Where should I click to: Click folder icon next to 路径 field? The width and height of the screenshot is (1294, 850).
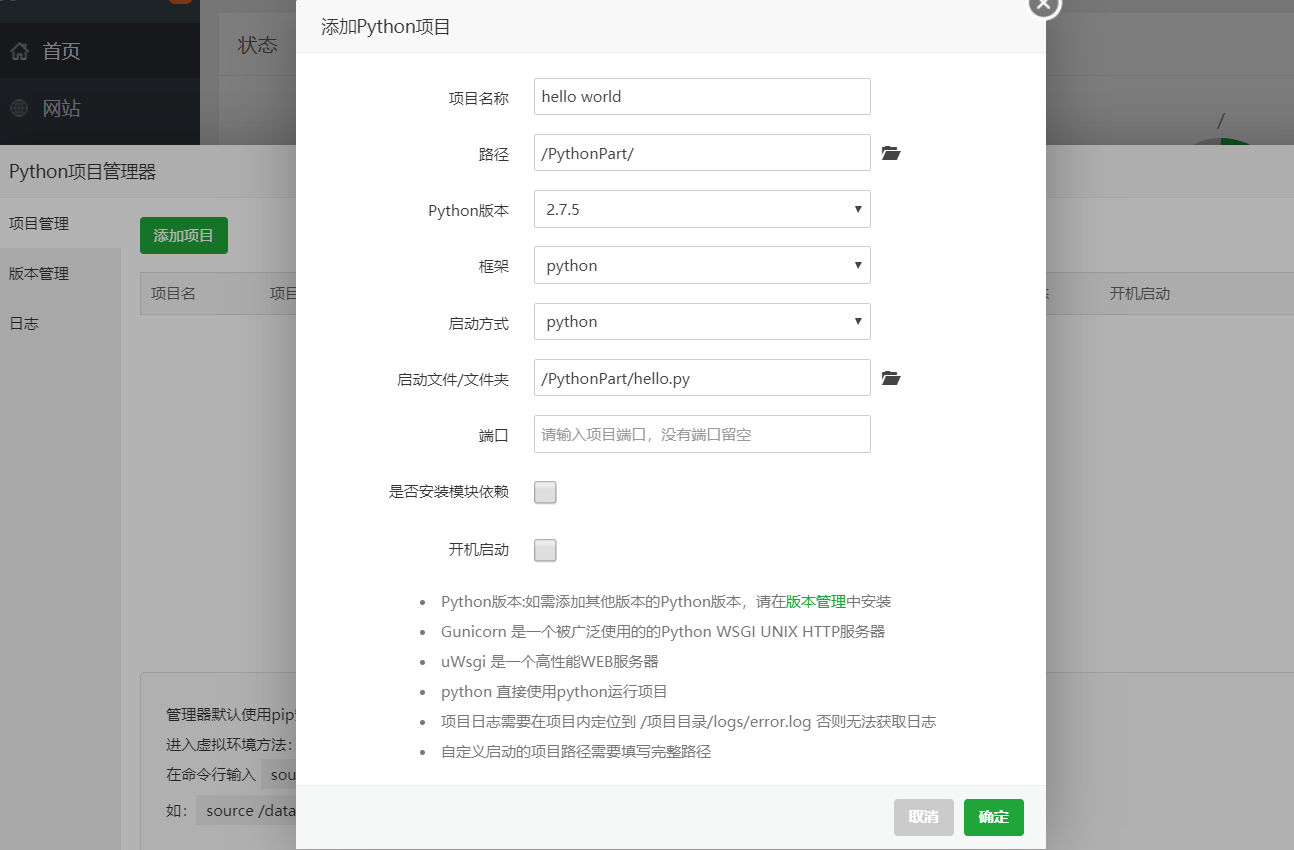pyautogui.click(x=891, y=153)
